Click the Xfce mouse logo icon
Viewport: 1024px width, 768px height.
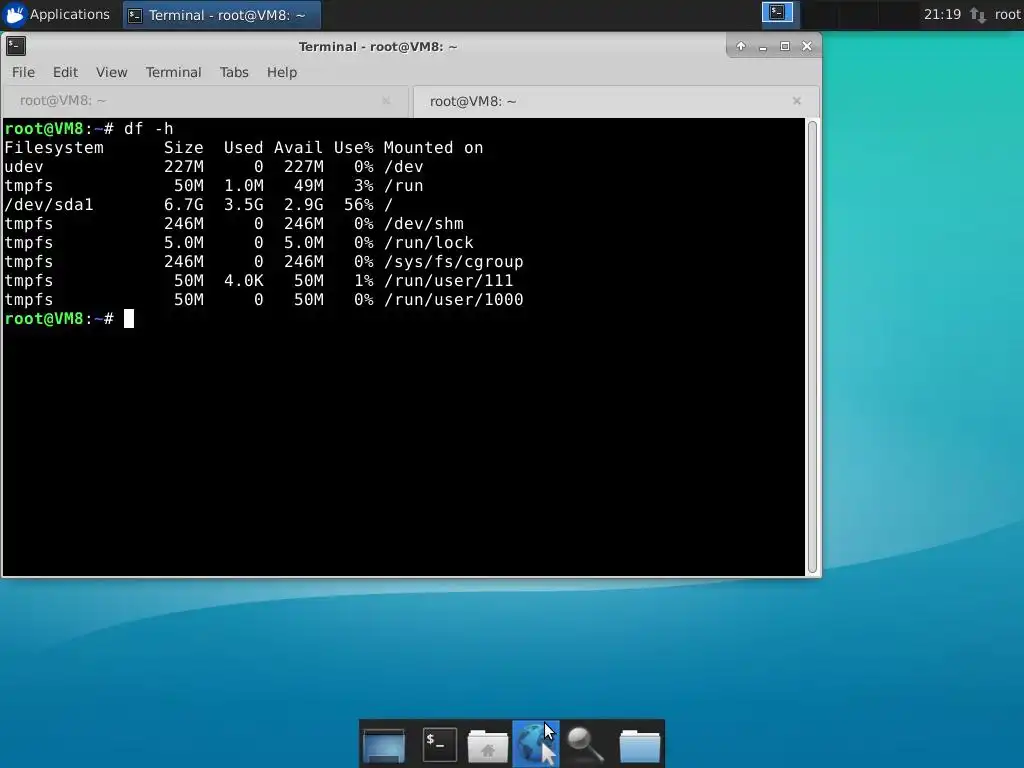(x=14, y=14)
